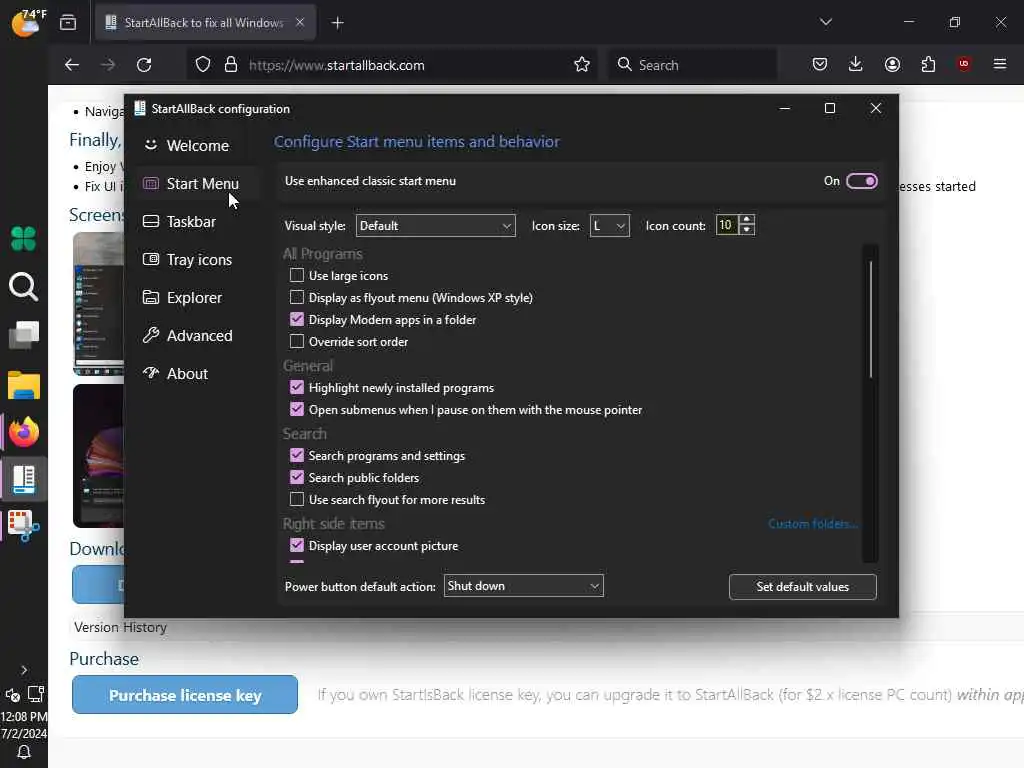Click the StartAllBack taskbar icon
The height and width of the screenshot is (768, 1024).
point(24,479)
